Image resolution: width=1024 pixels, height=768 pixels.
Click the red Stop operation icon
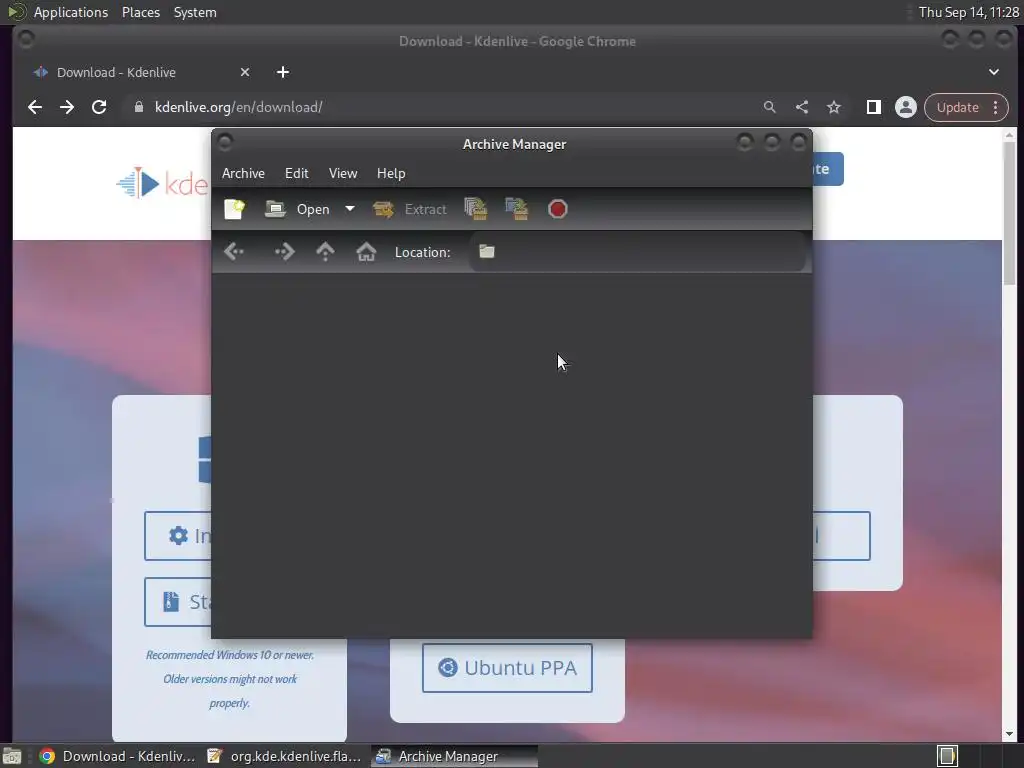click(x=558, y=209)
